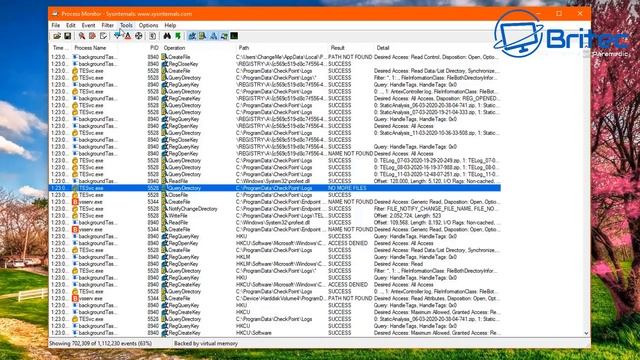Image resolution: width=640 pixels, height=360 pixels.
Task: Click the 'Showing 702,309 of 1,112,230 events' status text
Action: tap(100, 344)
